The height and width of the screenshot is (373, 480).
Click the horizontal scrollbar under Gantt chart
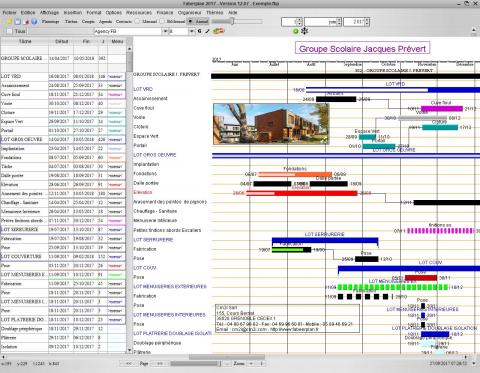[227, 357]
